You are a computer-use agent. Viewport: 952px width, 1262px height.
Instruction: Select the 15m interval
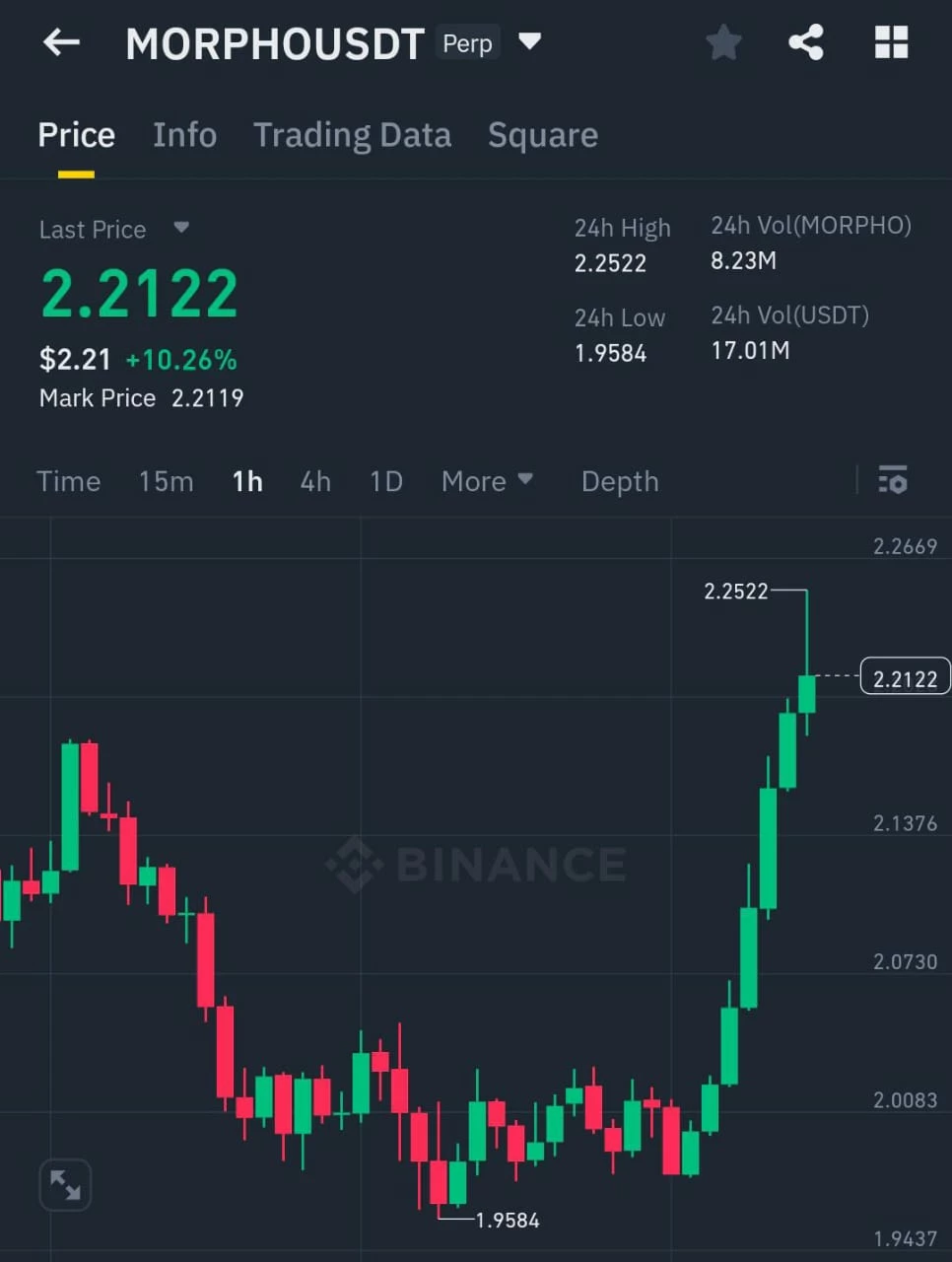coord(166,481)
